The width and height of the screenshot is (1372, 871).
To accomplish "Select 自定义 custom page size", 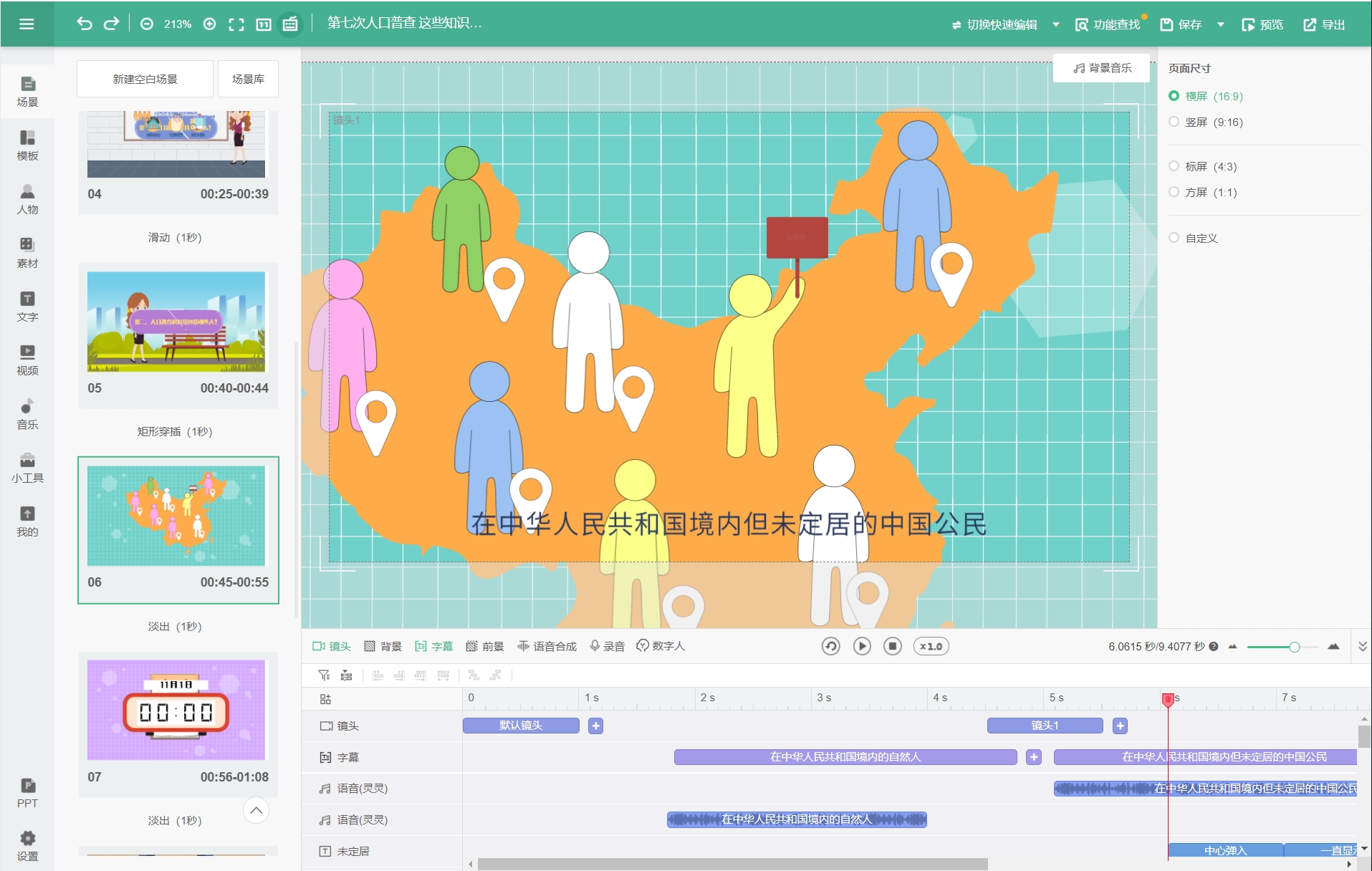I will (x=1194, y=238).
